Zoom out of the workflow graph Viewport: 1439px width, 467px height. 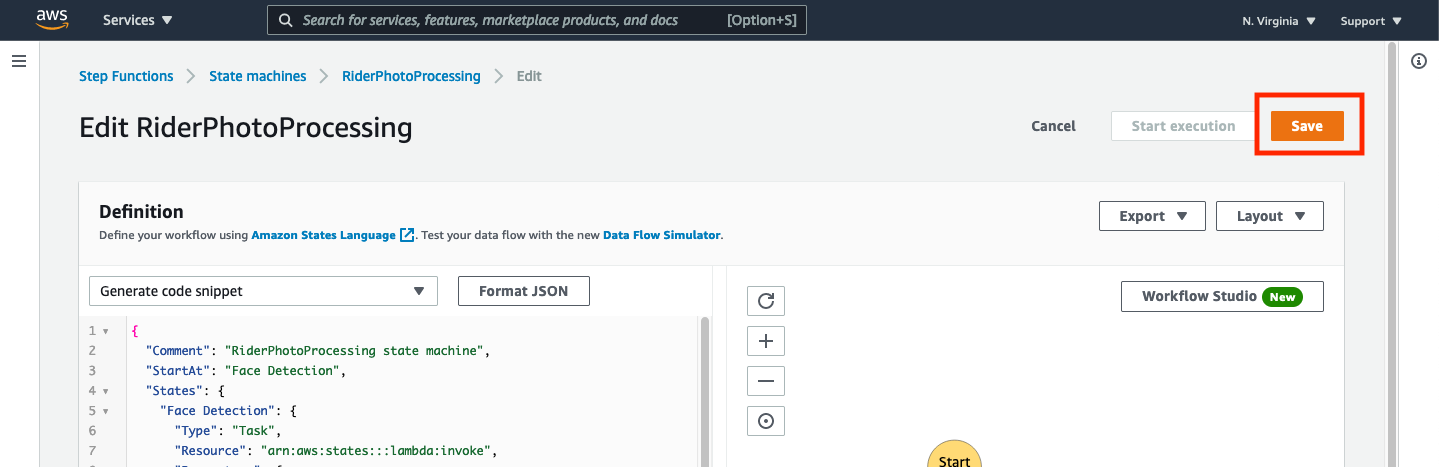pyautogui.click(x=766, y=381)
